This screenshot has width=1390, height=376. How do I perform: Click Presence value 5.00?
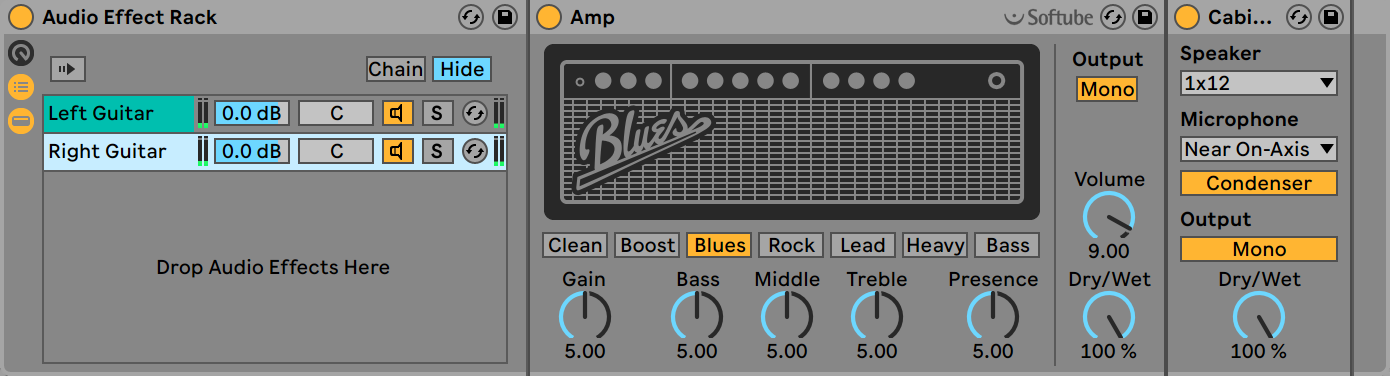(x=993, y=351)
